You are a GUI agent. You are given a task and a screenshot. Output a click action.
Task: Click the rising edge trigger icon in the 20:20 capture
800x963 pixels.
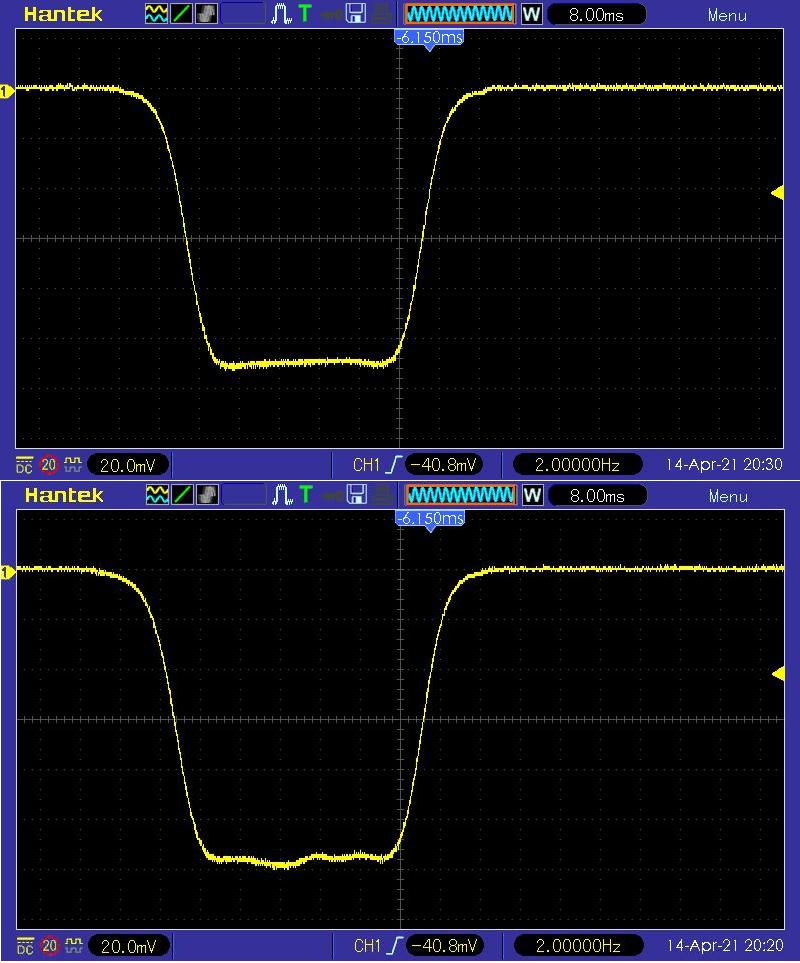pos(394,946)
